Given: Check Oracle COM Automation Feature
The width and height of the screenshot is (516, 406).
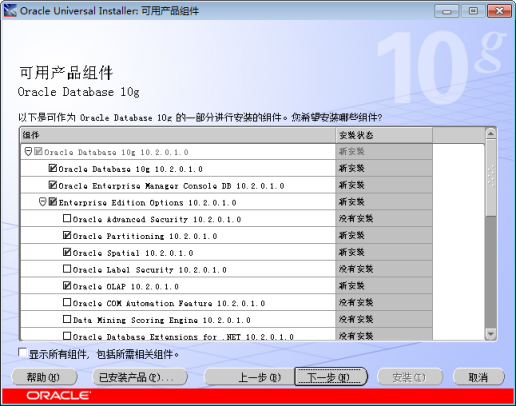Looking at the screenshot, I should 67,302.
